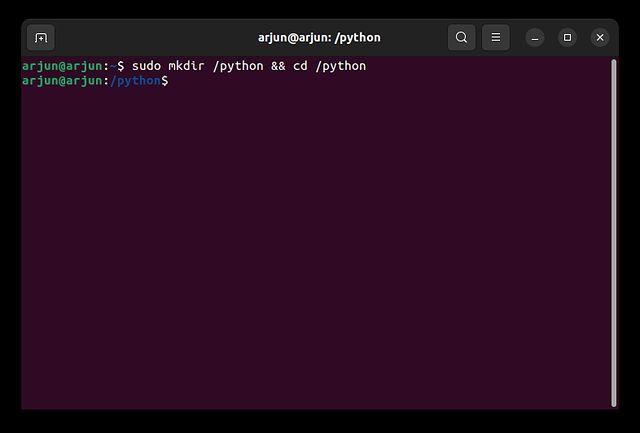This screenshot has width=640, height=433.
Task: Click the '&&' operator in the command
Action: point(278,66)
